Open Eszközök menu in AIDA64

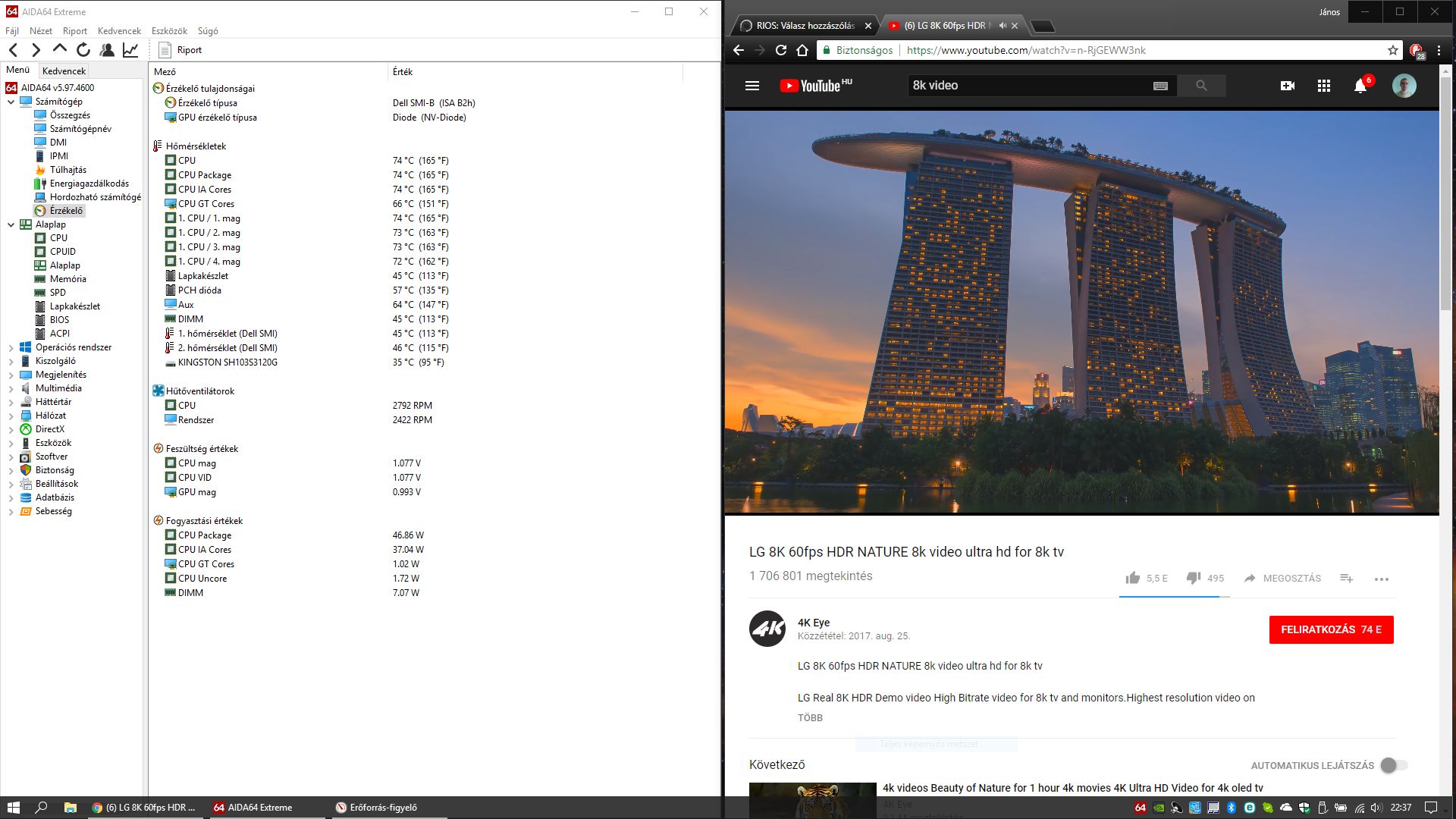[169, 31]
